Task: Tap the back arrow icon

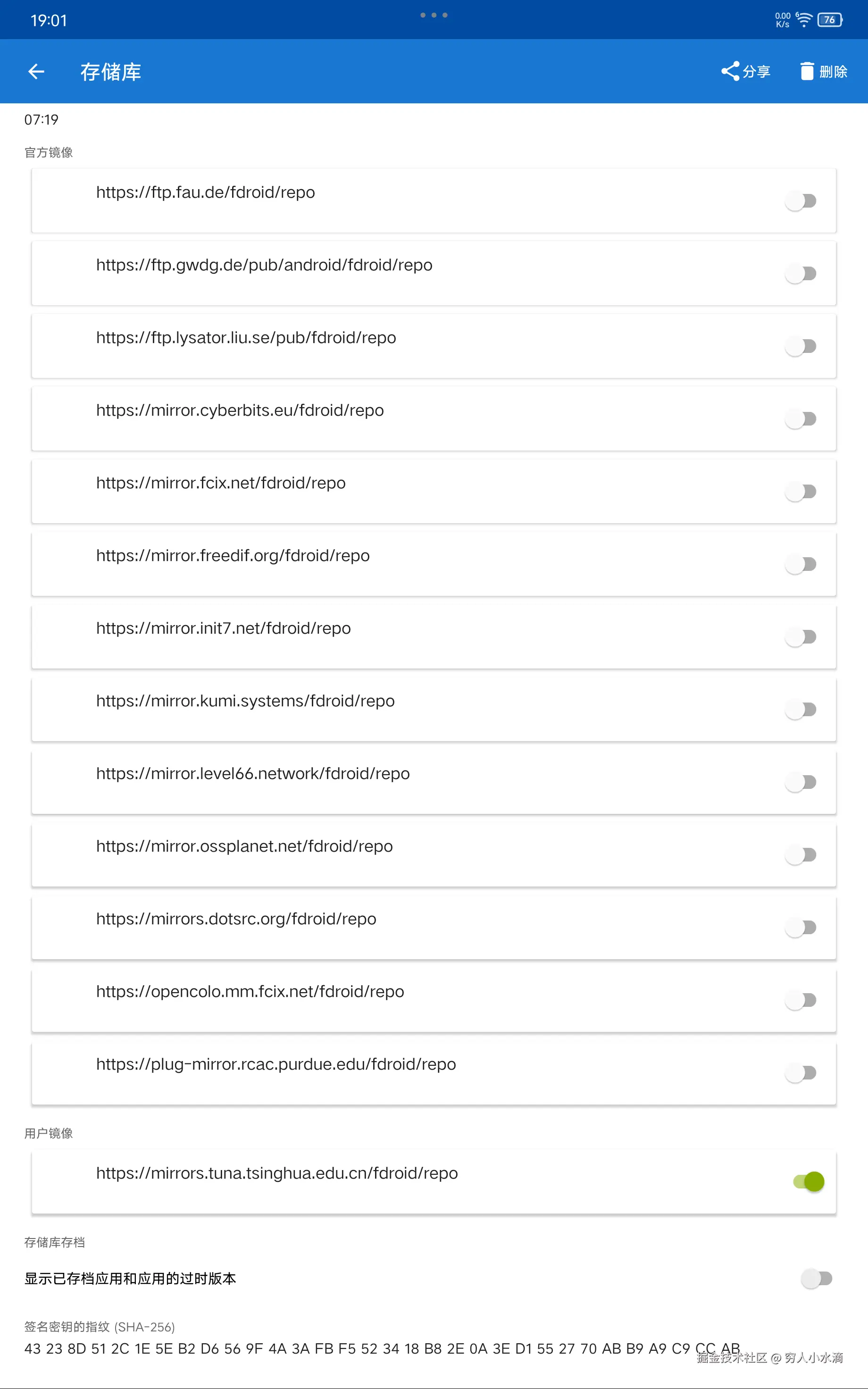Action: point(36,71)
